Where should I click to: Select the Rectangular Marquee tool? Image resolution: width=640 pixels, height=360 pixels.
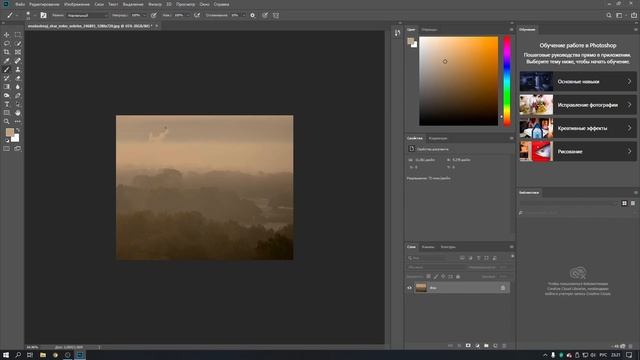18,35
